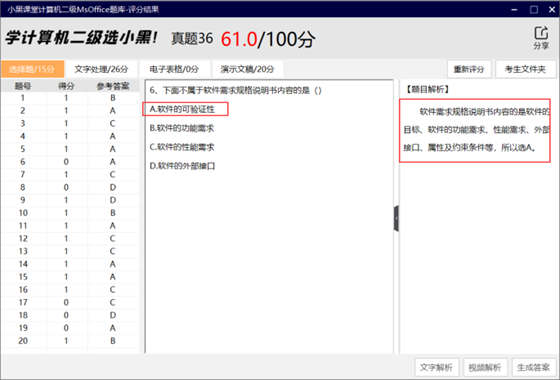This screenshot has width=560, height=380.
Task: Close the 评分结果 window
Action: tap(552, 10)
